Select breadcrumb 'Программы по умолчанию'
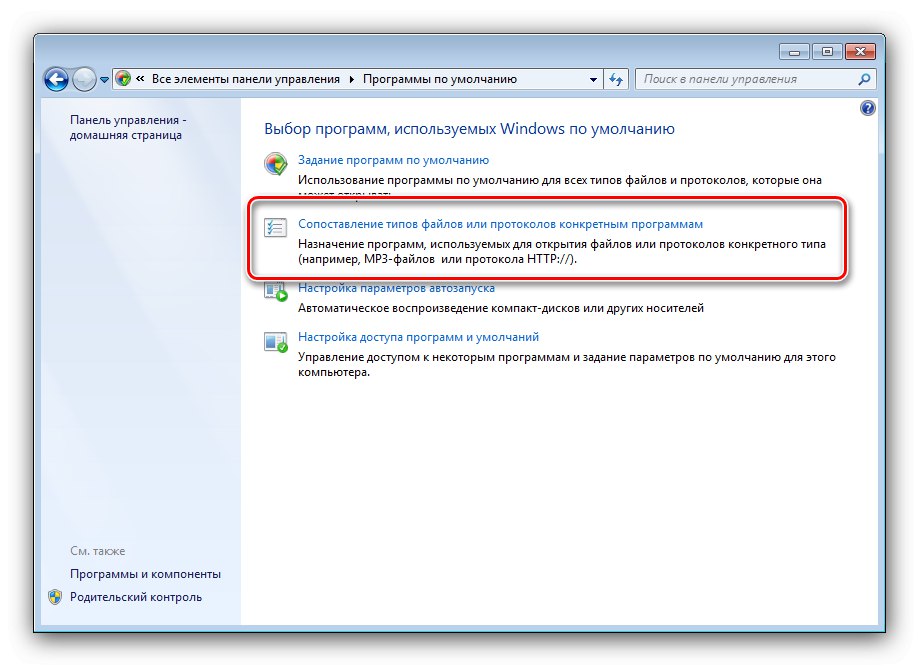 [x=440, y=79]
